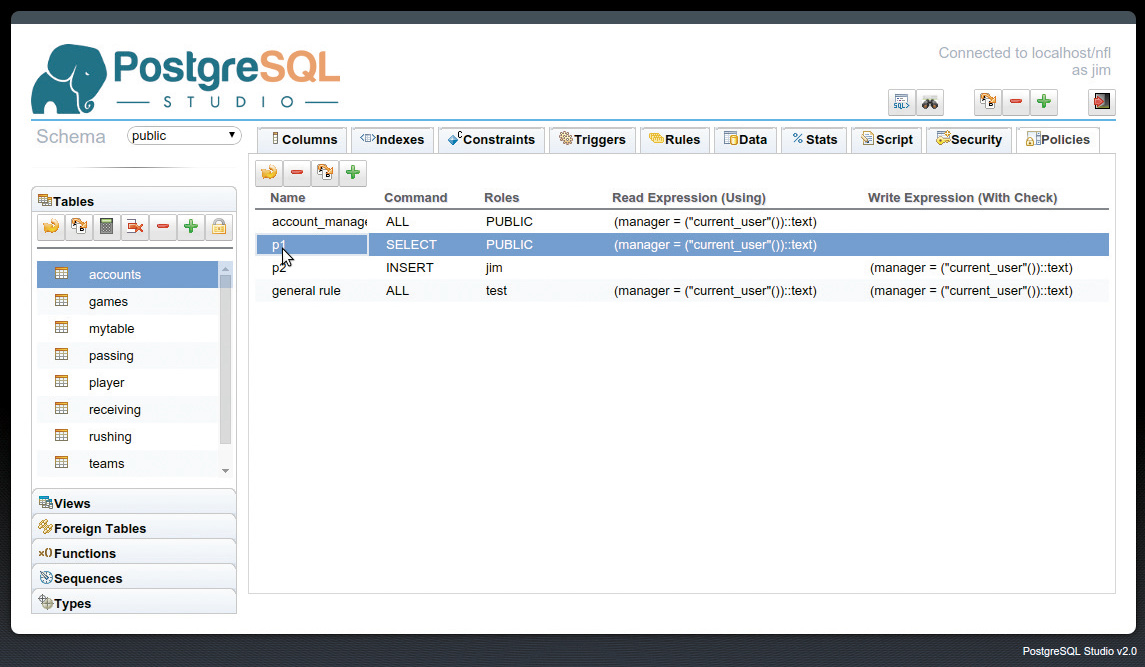
Task: Click the rename icon in the Tables toolbar
Action: coord(79,227)
